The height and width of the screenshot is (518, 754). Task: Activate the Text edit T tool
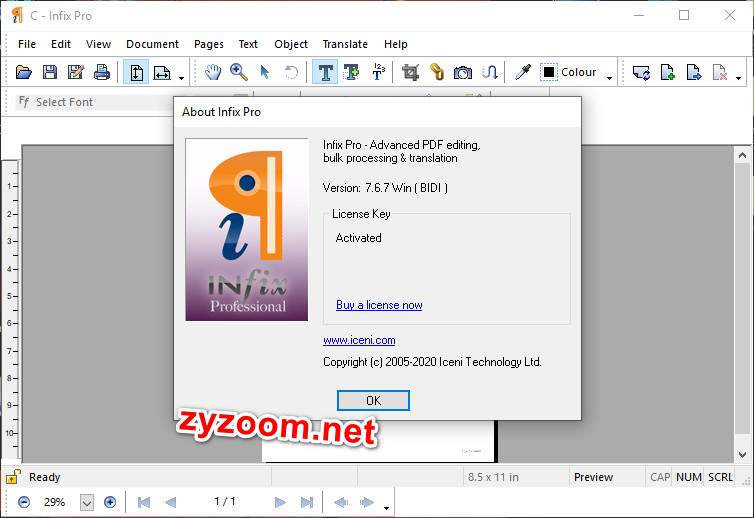pyautogui.click(x=325, y=72)
